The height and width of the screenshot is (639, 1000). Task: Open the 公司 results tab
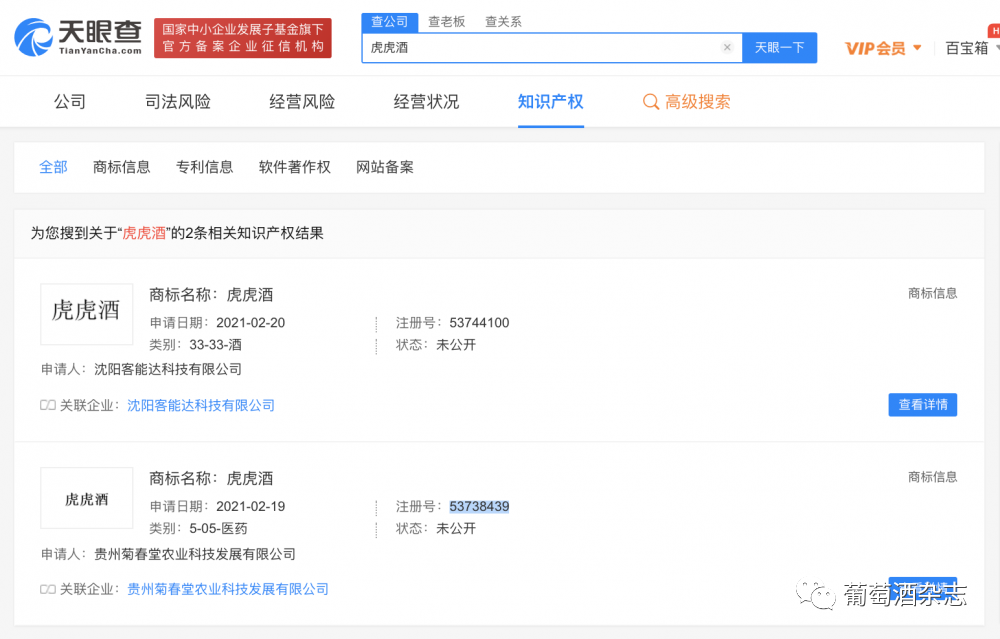coord(70,102)
